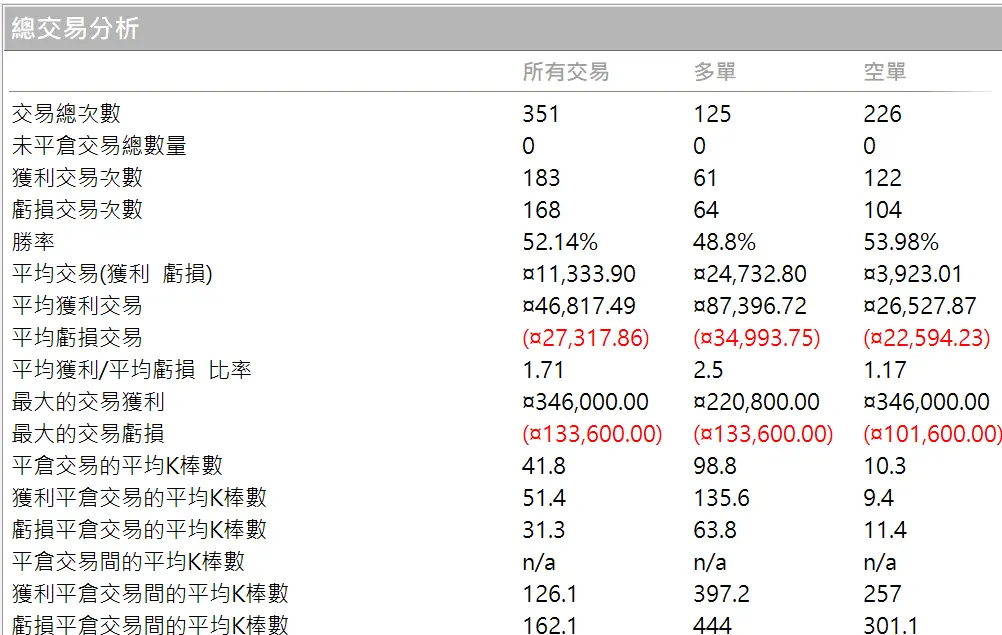This screenshot has height=635, width=1002.
Task: Select the 平均獲利交易 row label
Action: (x=77, y=306)
